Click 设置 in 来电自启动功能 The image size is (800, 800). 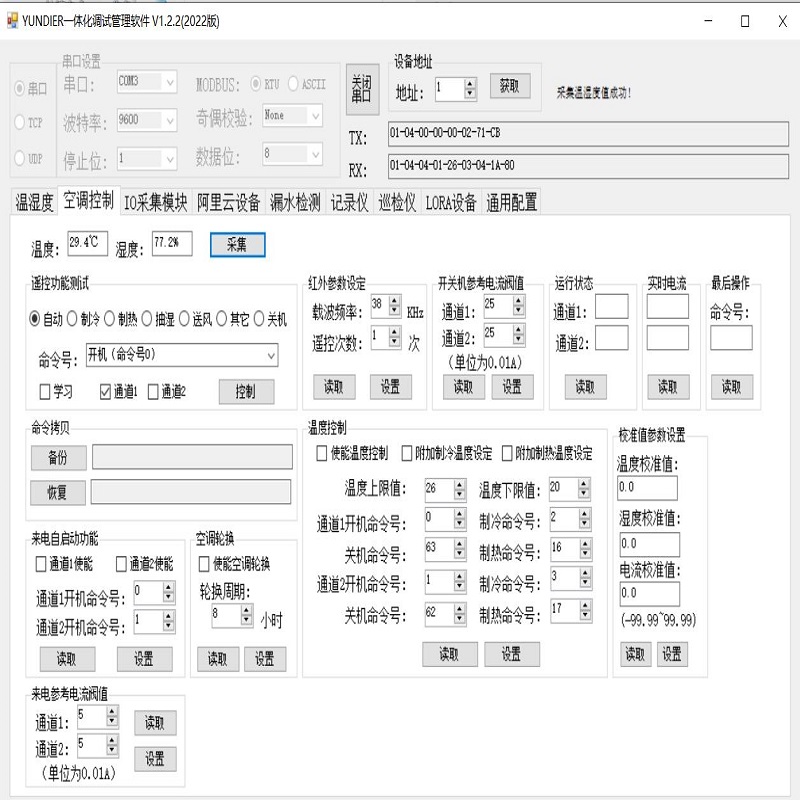pos(144,659)
